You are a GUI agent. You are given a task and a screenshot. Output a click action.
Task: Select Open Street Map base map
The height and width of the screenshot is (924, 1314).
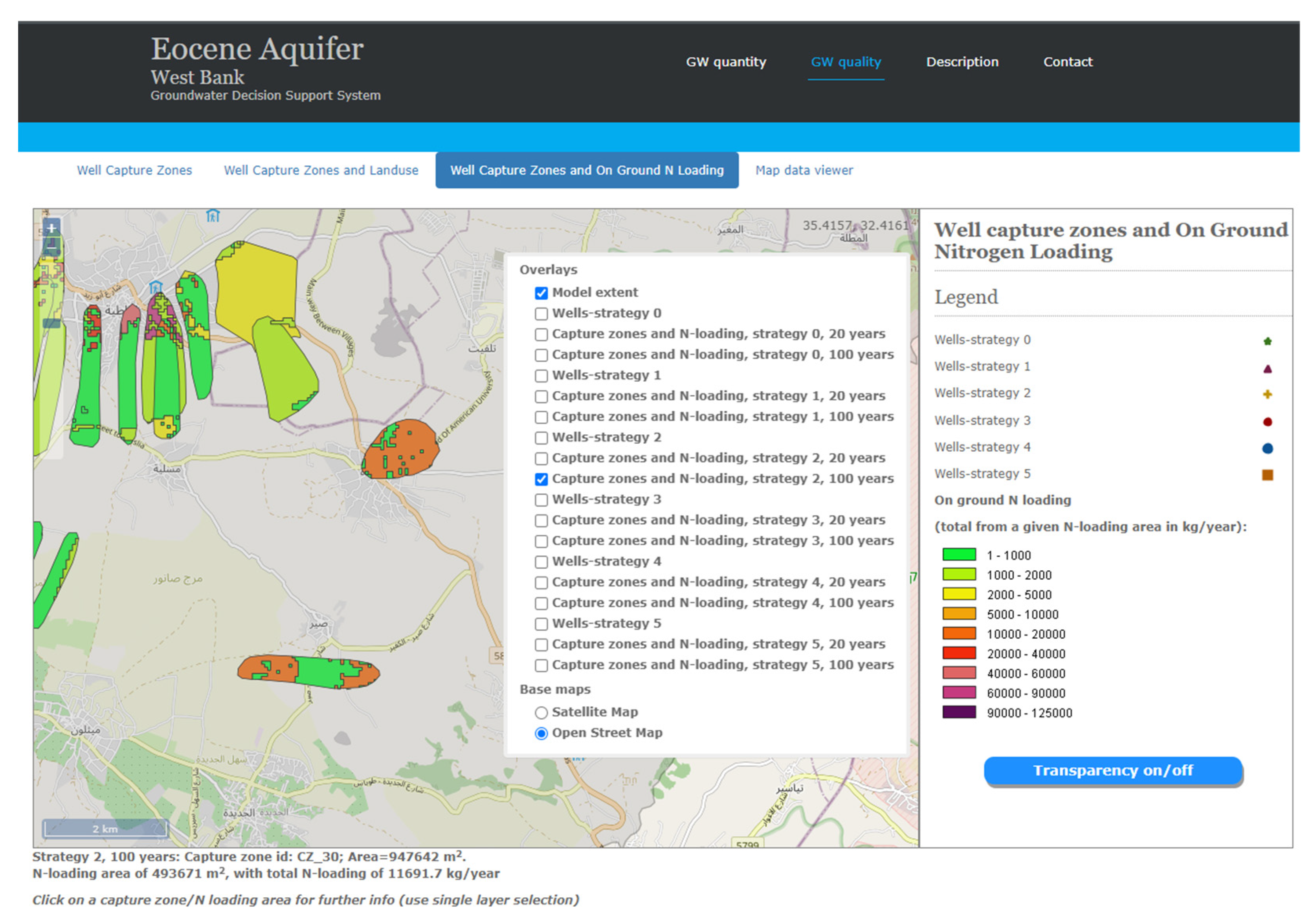(541, 733)
